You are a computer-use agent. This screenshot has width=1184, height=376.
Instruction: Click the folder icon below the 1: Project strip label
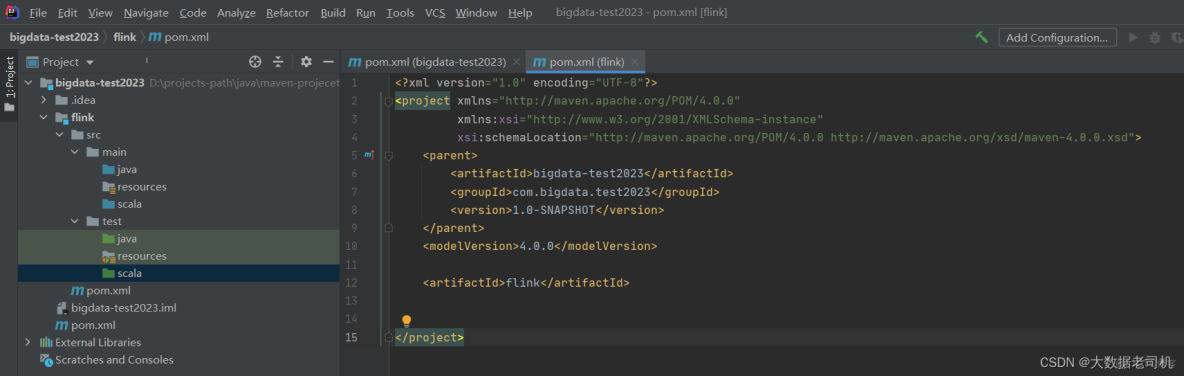(9, 107)
